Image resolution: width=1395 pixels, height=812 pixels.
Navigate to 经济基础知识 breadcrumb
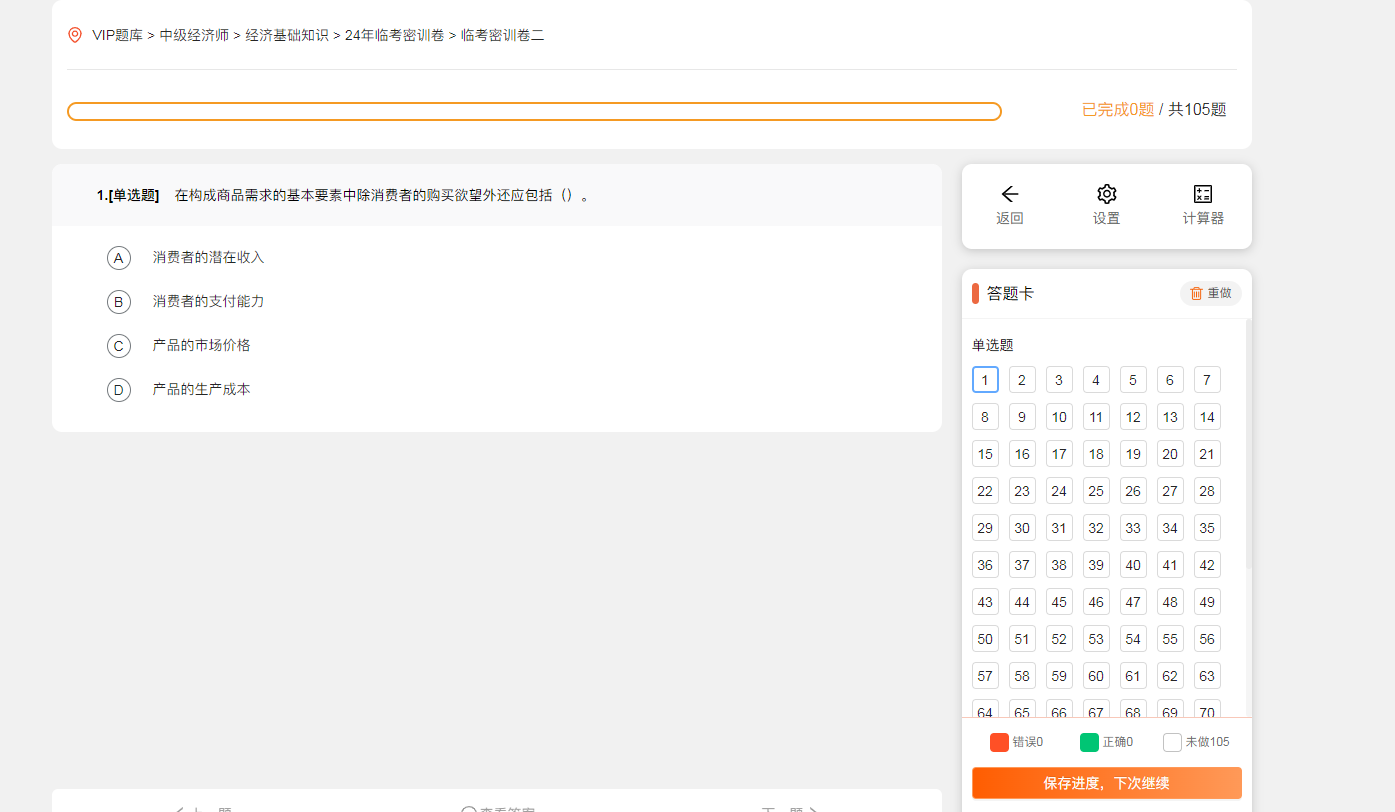tap(287, 35)
